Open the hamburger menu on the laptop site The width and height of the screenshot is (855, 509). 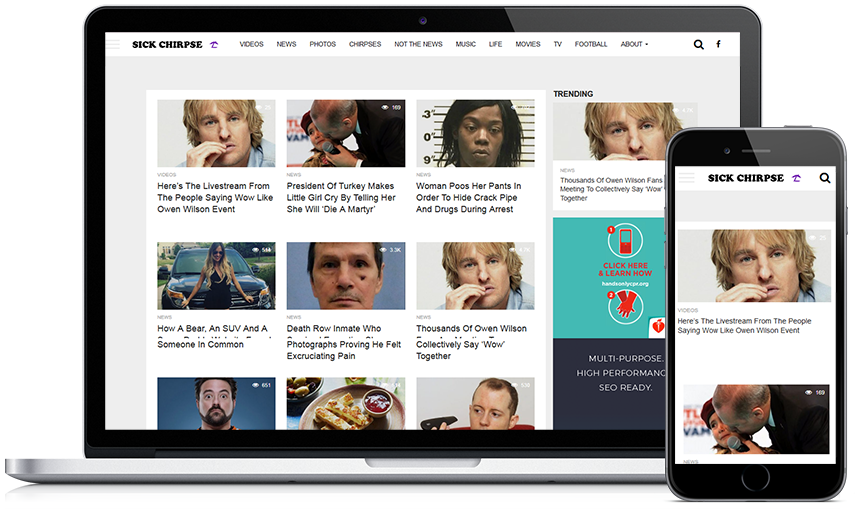pyautogui.click(x=114, y=44)
